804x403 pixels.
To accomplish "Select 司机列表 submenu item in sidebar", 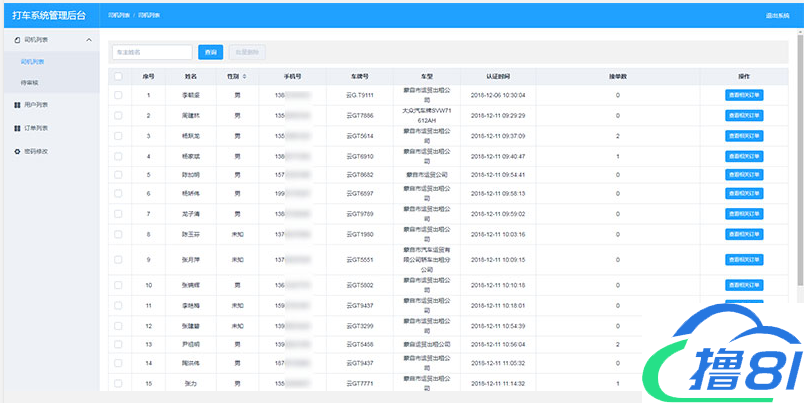I will (32, 62).
